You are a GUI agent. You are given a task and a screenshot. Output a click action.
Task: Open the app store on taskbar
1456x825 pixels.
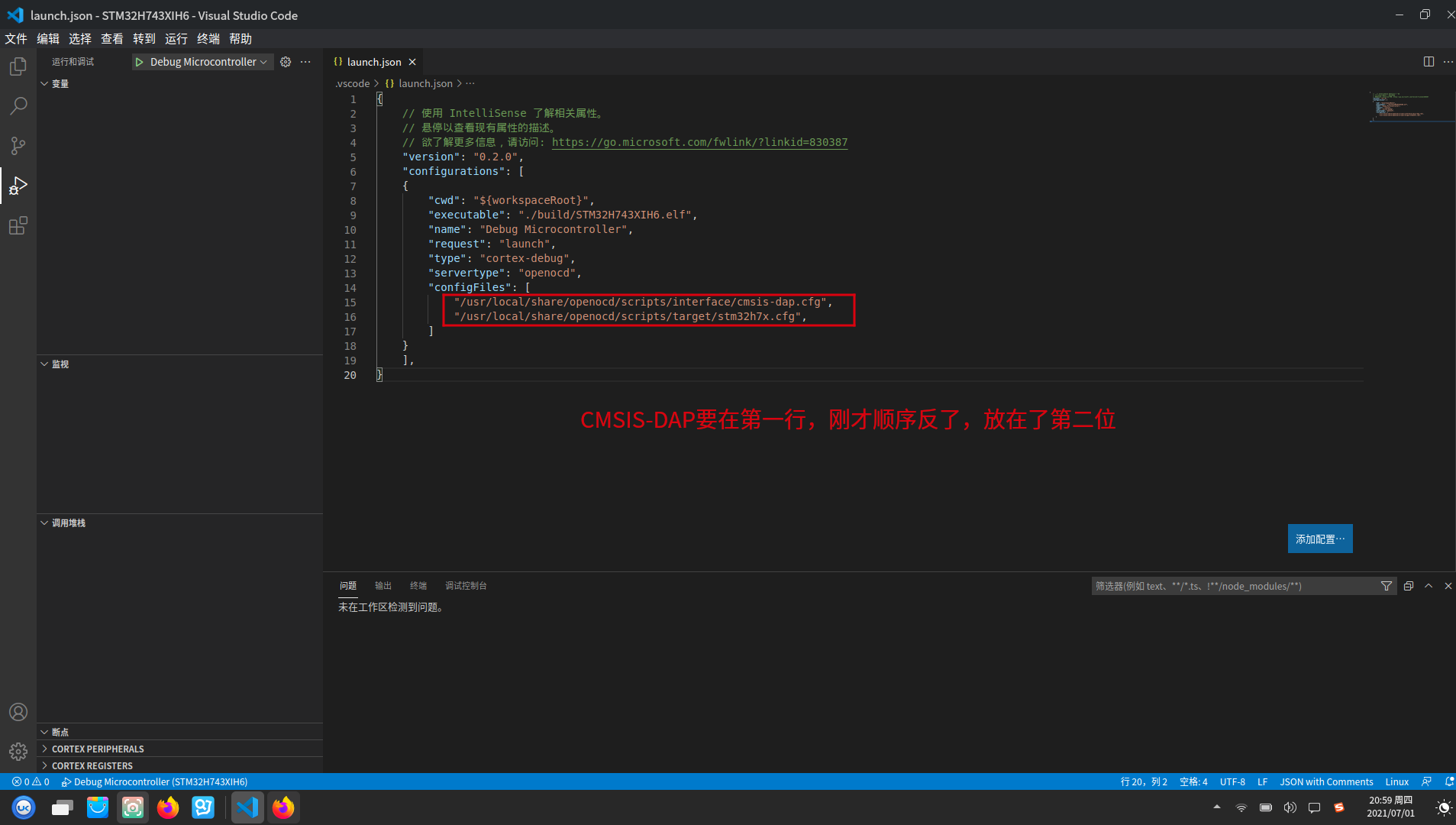click(98, 807)
